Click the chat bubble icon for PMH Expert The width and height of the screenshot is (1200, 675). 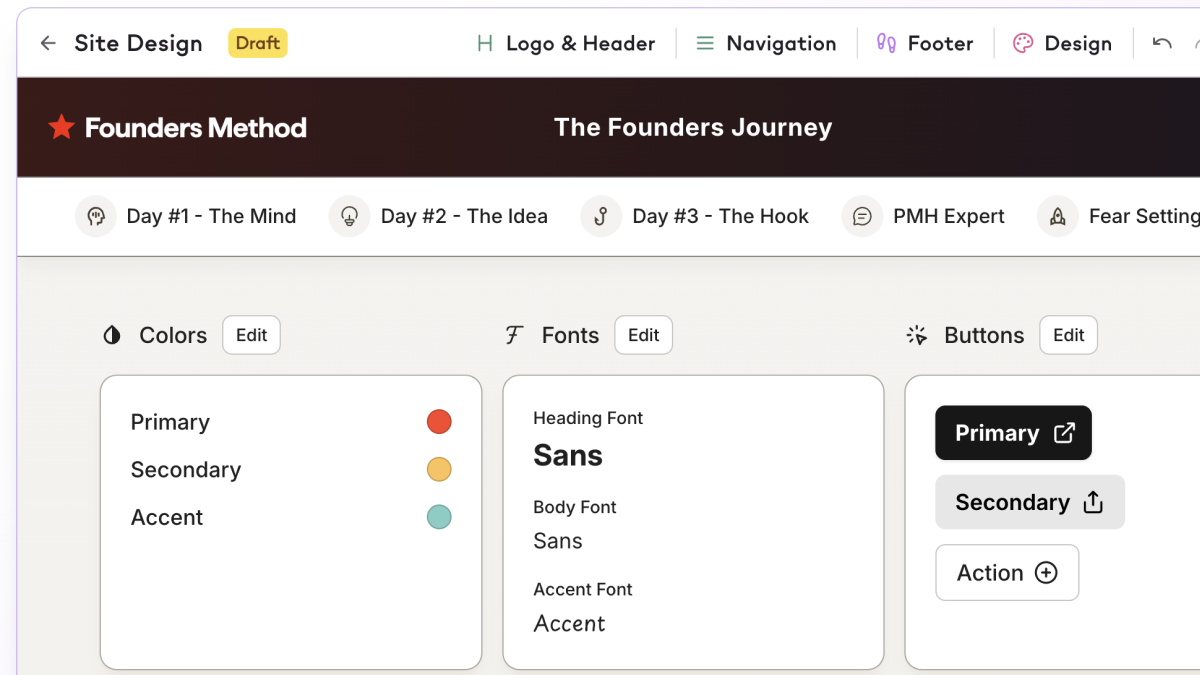(862, 216)
